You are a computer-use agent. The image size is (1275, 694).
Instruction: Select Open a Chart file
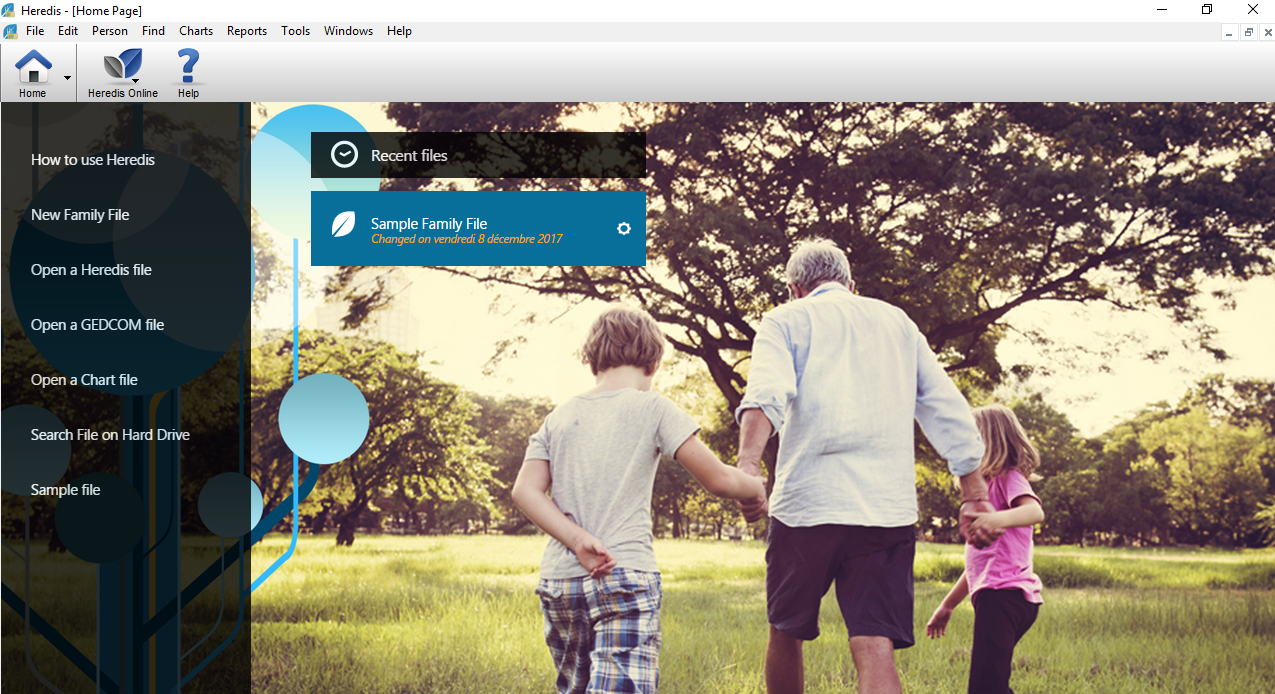[x=84, y=380]
